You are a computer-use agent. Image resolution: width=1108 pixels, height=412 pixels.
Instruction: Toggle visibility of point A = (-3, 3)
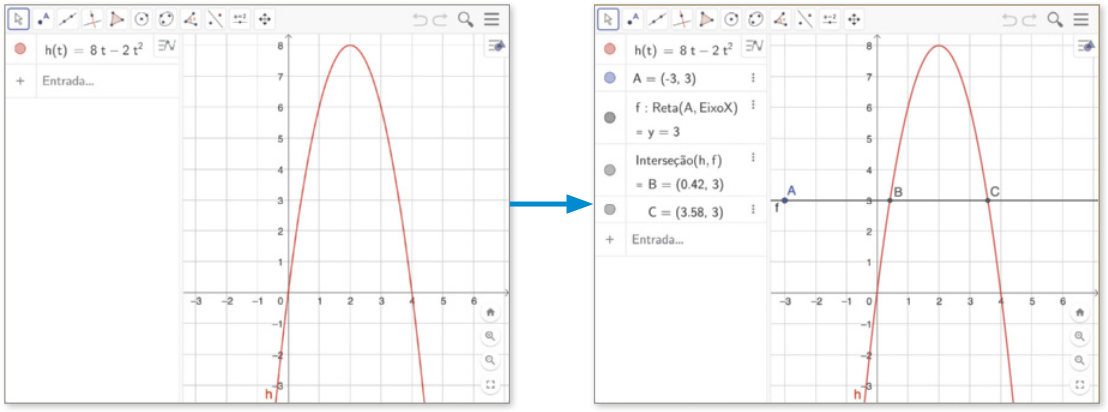coord(611,78)
